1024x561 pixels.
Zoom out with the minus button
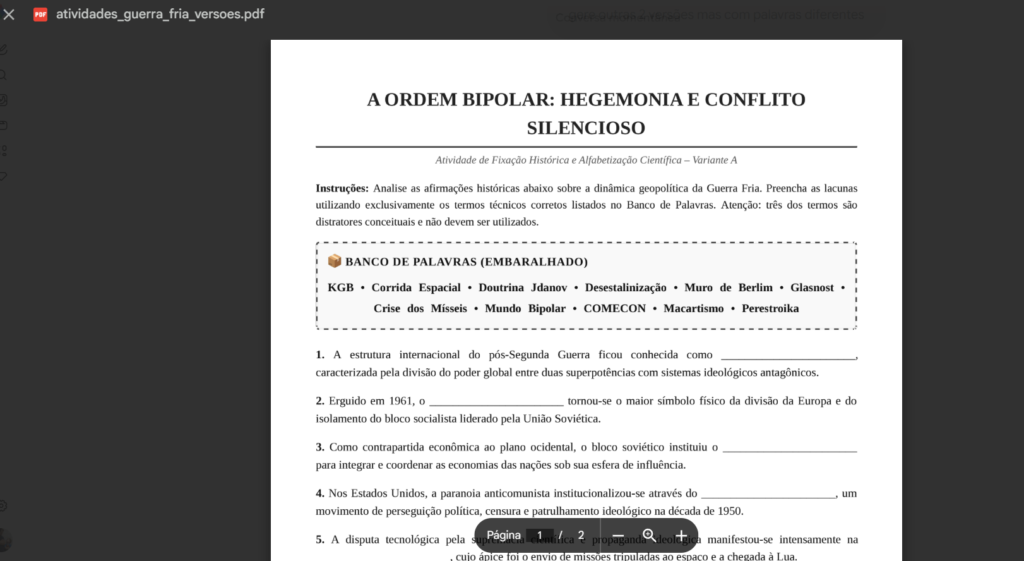coord(618,536)
